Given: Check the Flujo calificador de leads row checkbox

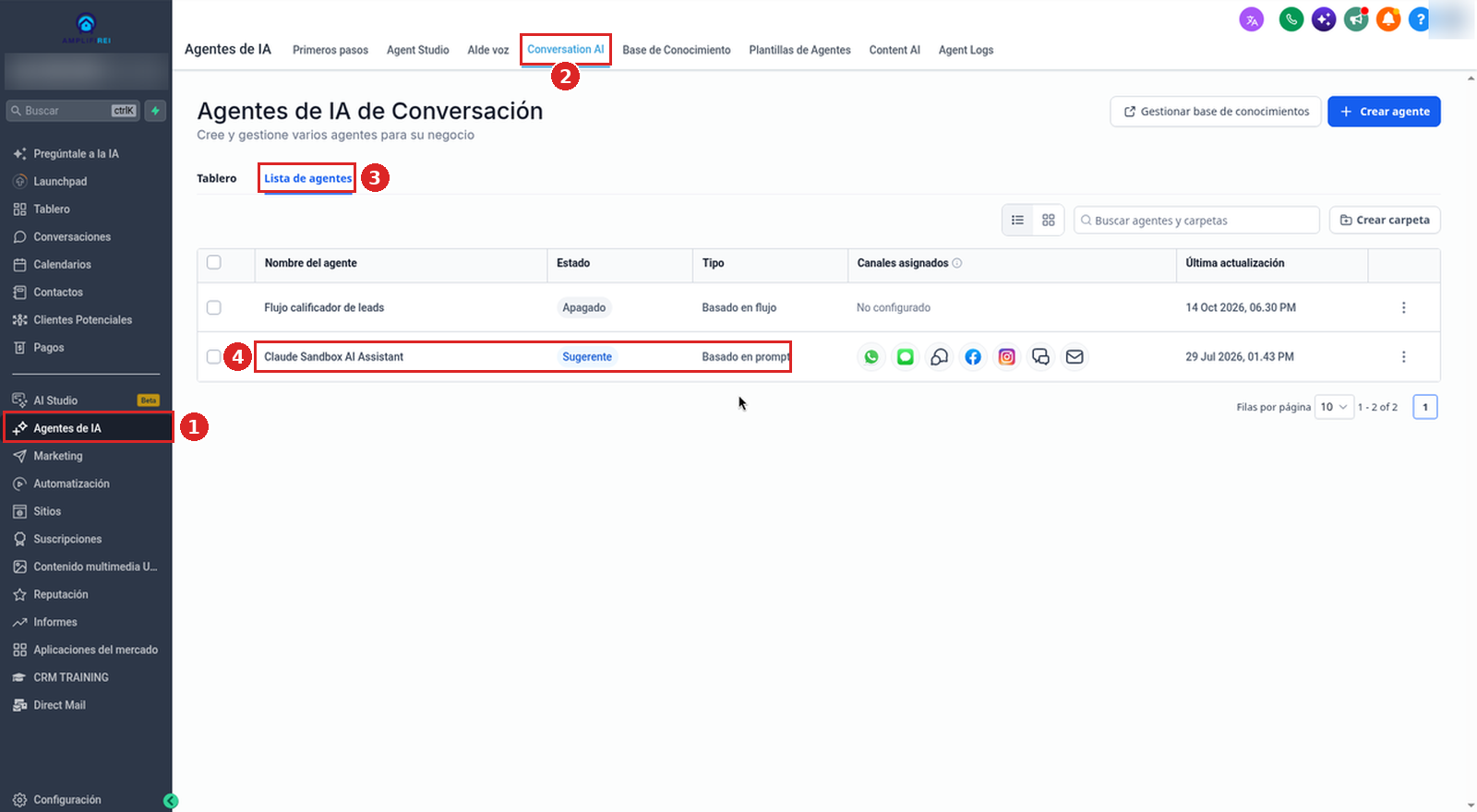Looking at the screenshot, I should click(214, 307).
